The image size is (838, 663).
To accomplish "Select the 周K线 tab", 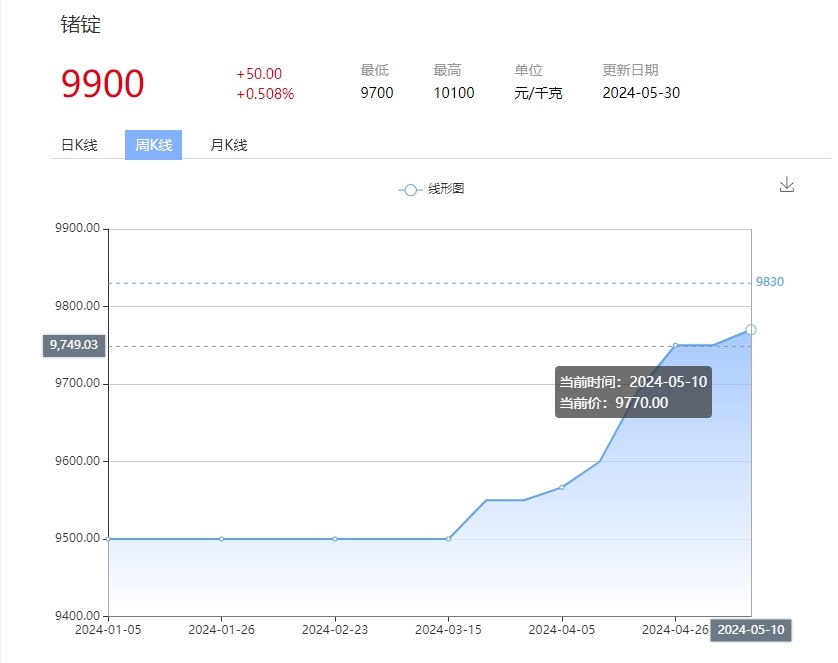I will pos(153,145).
